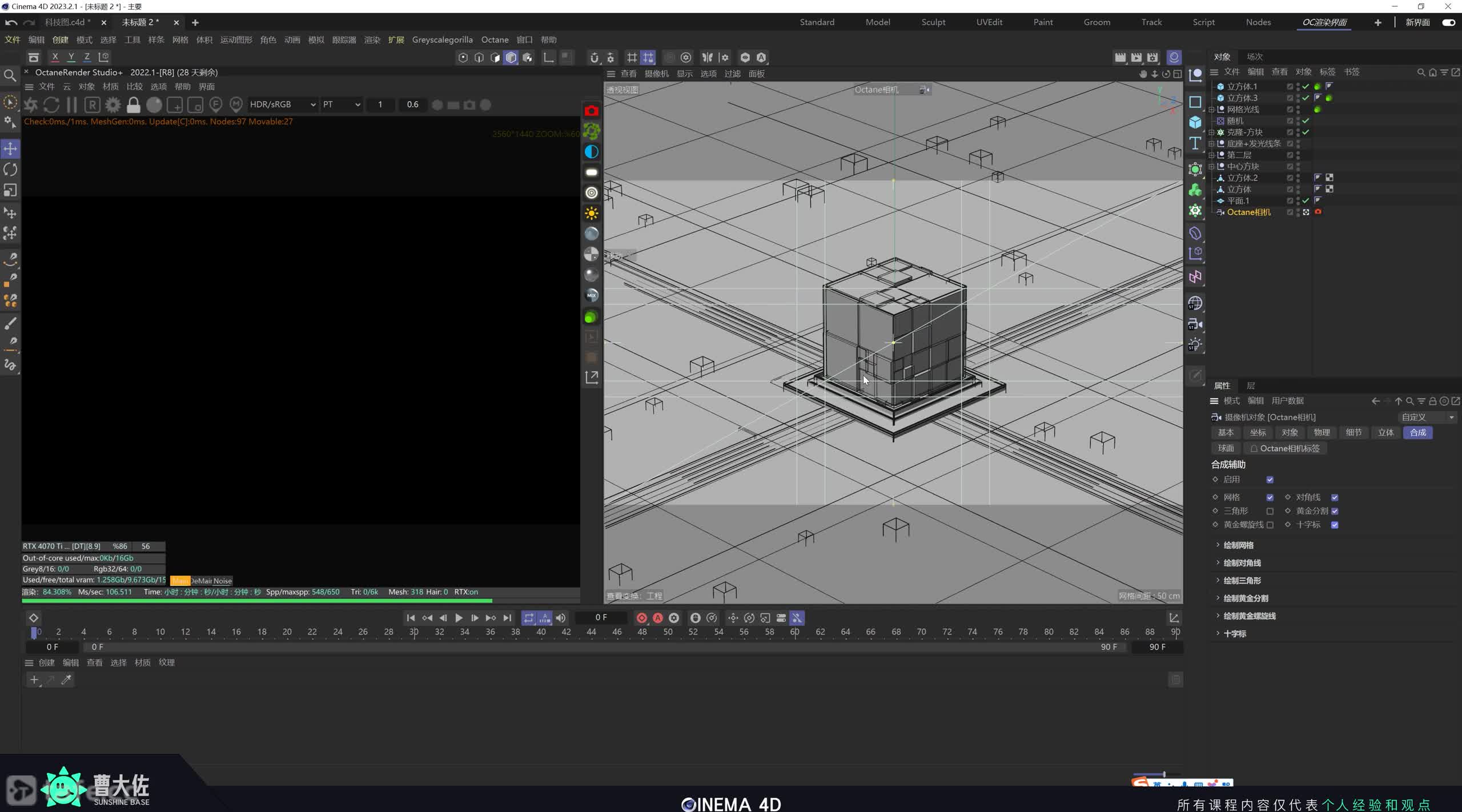Click frame 30 on the timeline ruler
Screen dimensions: 1462x812
pos(414,632)
